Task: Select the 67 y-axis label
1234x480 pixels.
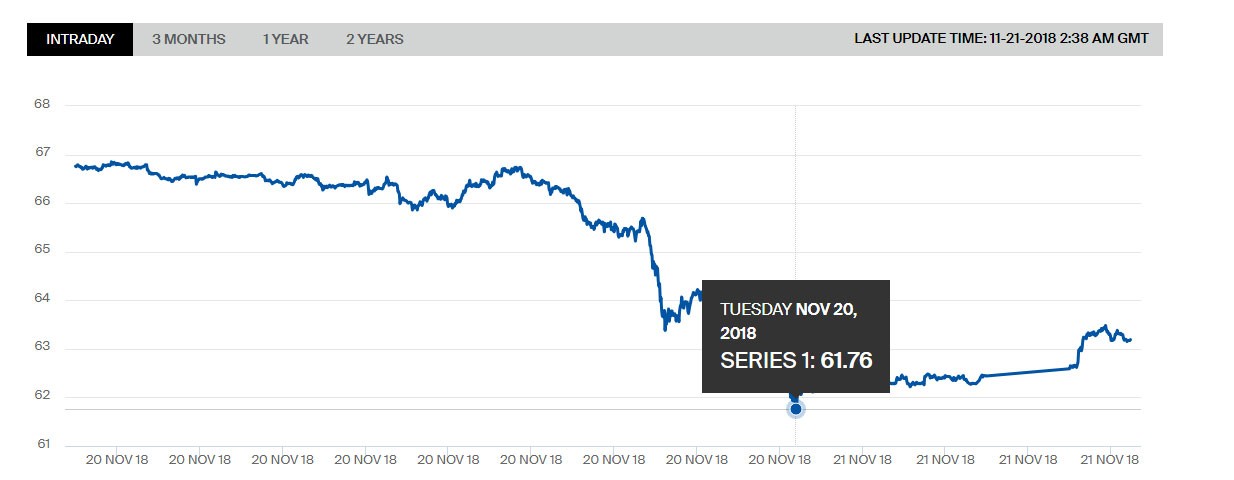Action: [43, 152]
